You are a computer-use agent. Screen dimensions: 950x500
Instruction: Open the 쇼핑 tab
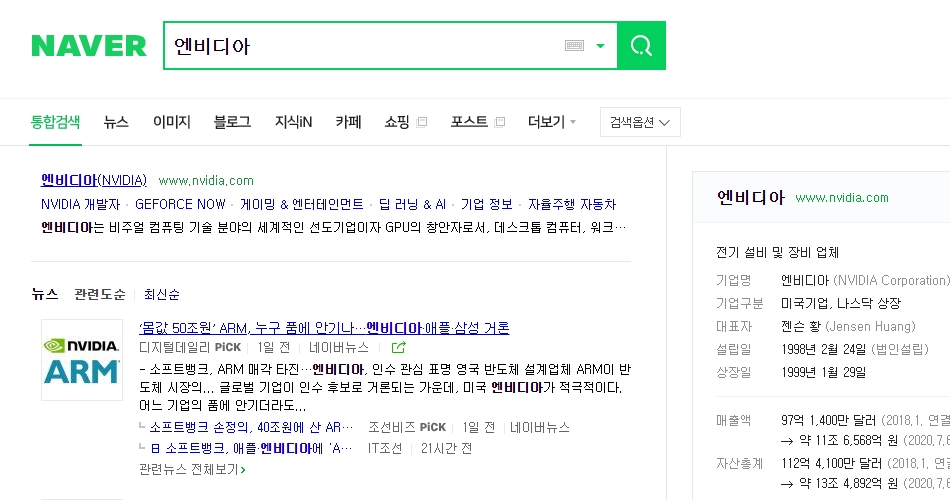tap(397, 122)
